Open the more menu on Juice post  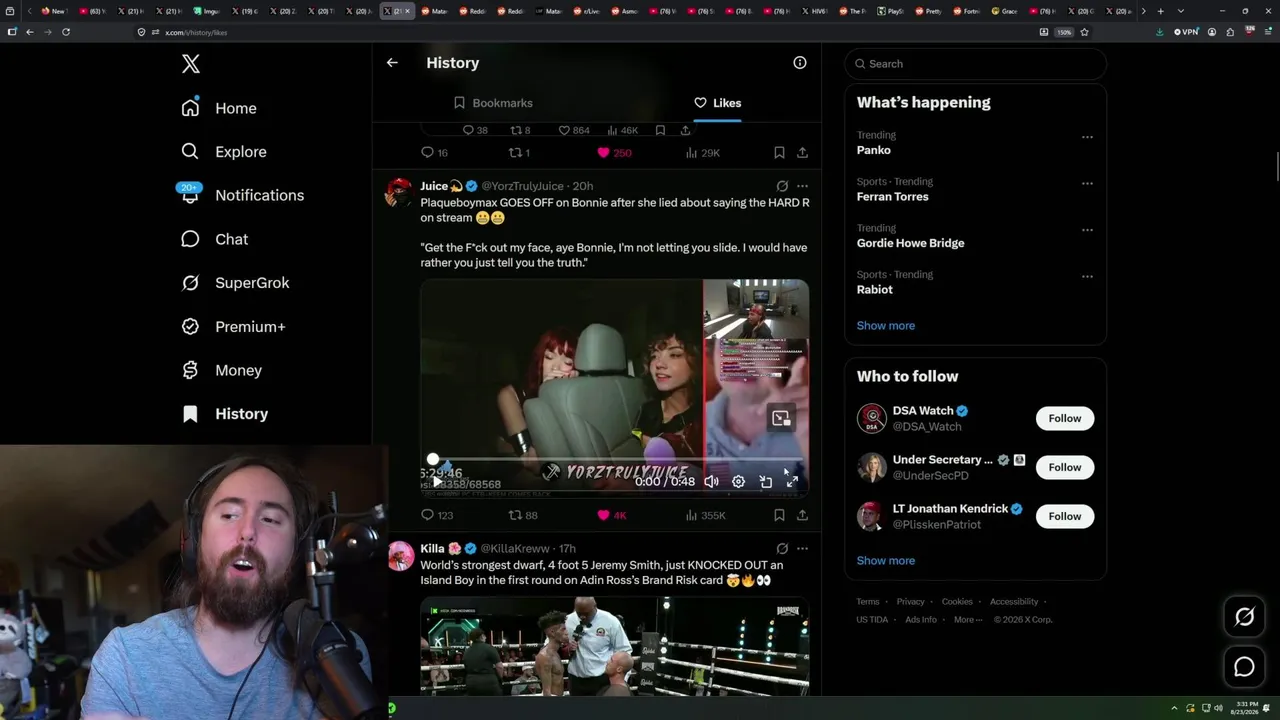pyautogui.click(x=802, y=186)
